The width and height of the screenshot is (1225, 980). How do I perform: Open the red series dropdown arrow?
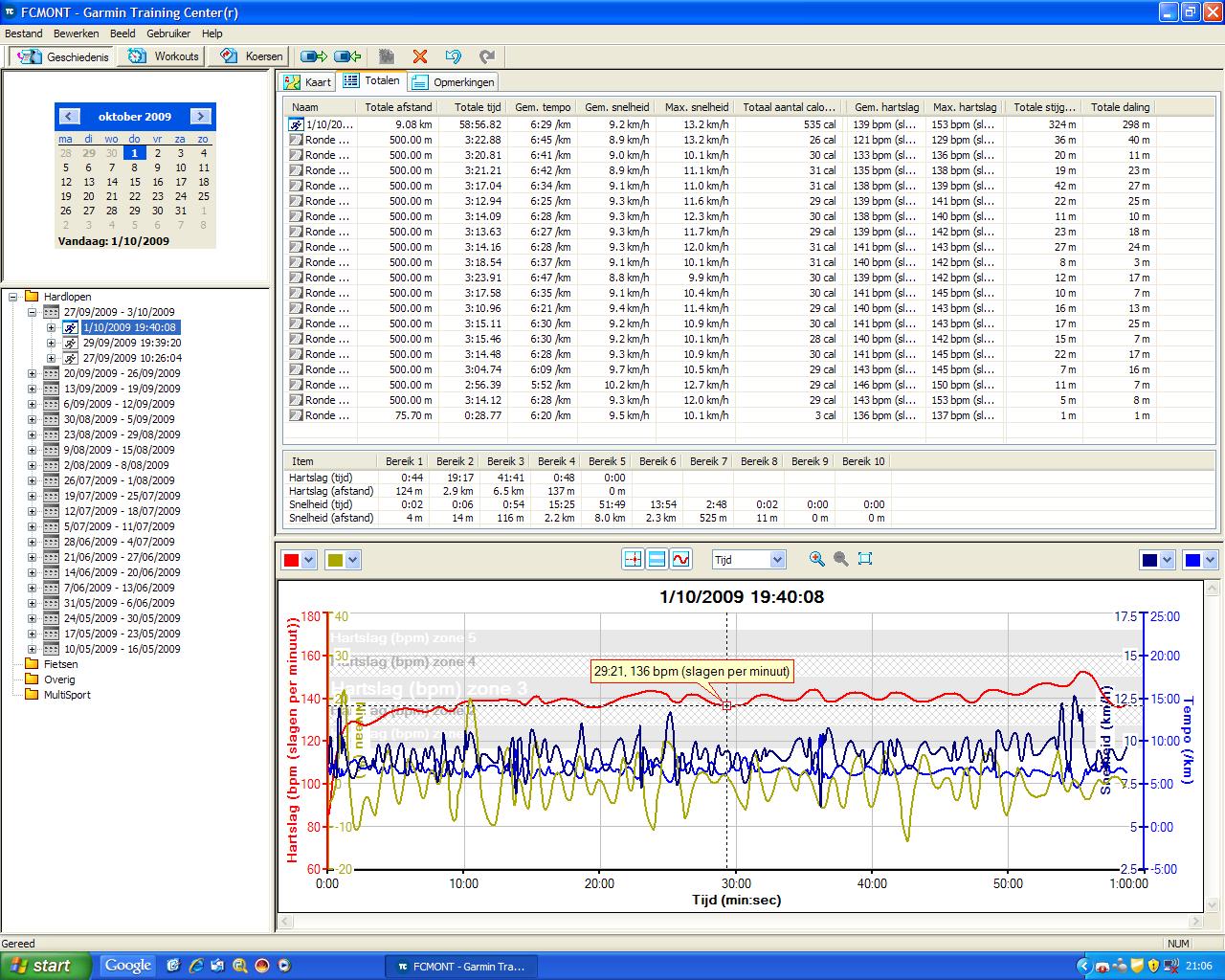pyautogui.click(x=308, y=561)
